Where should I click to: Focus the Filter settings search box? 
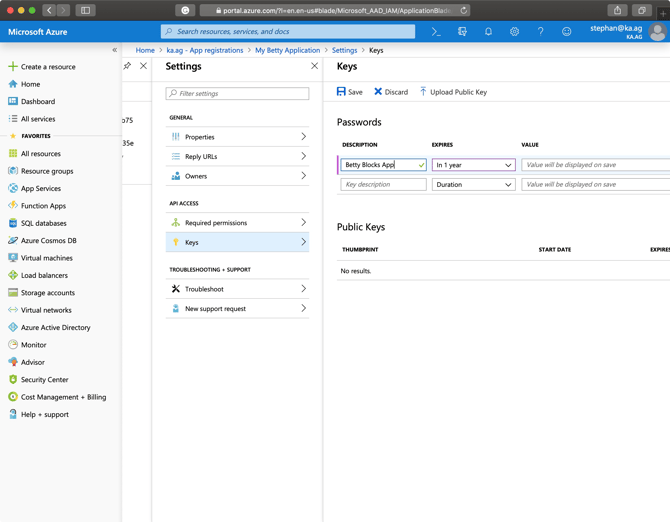[x=237, y=94]
